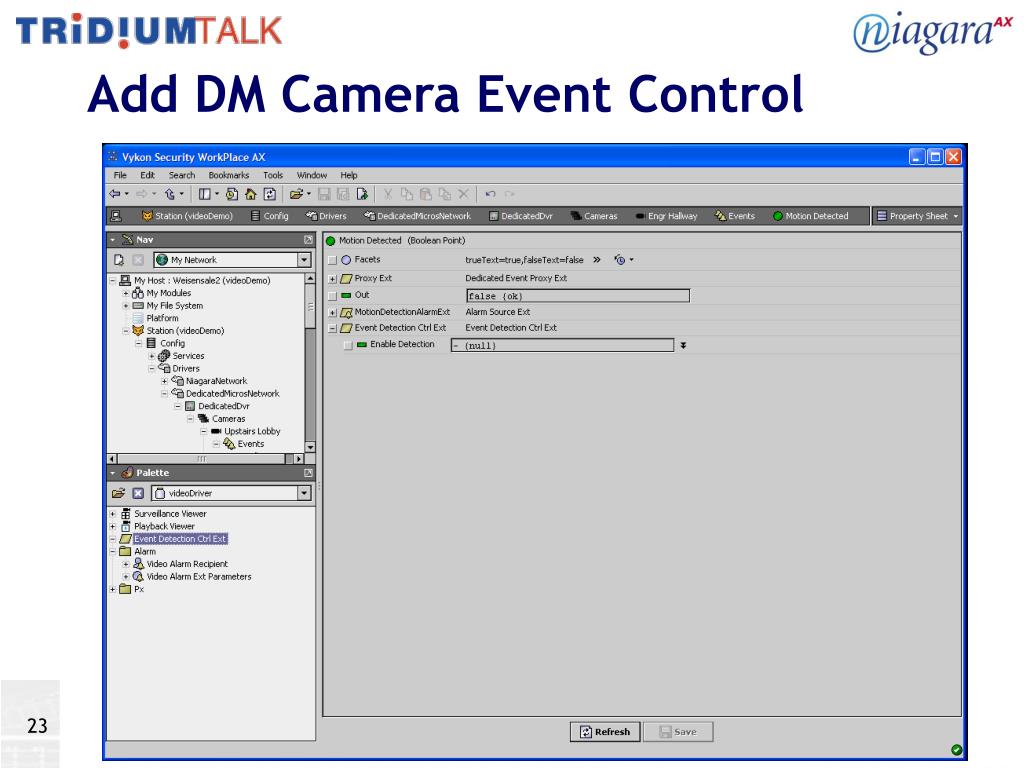Collapse the Event Detection Ctrl Ext property
Screen dimensions: 1024x768
coord(332,328)
